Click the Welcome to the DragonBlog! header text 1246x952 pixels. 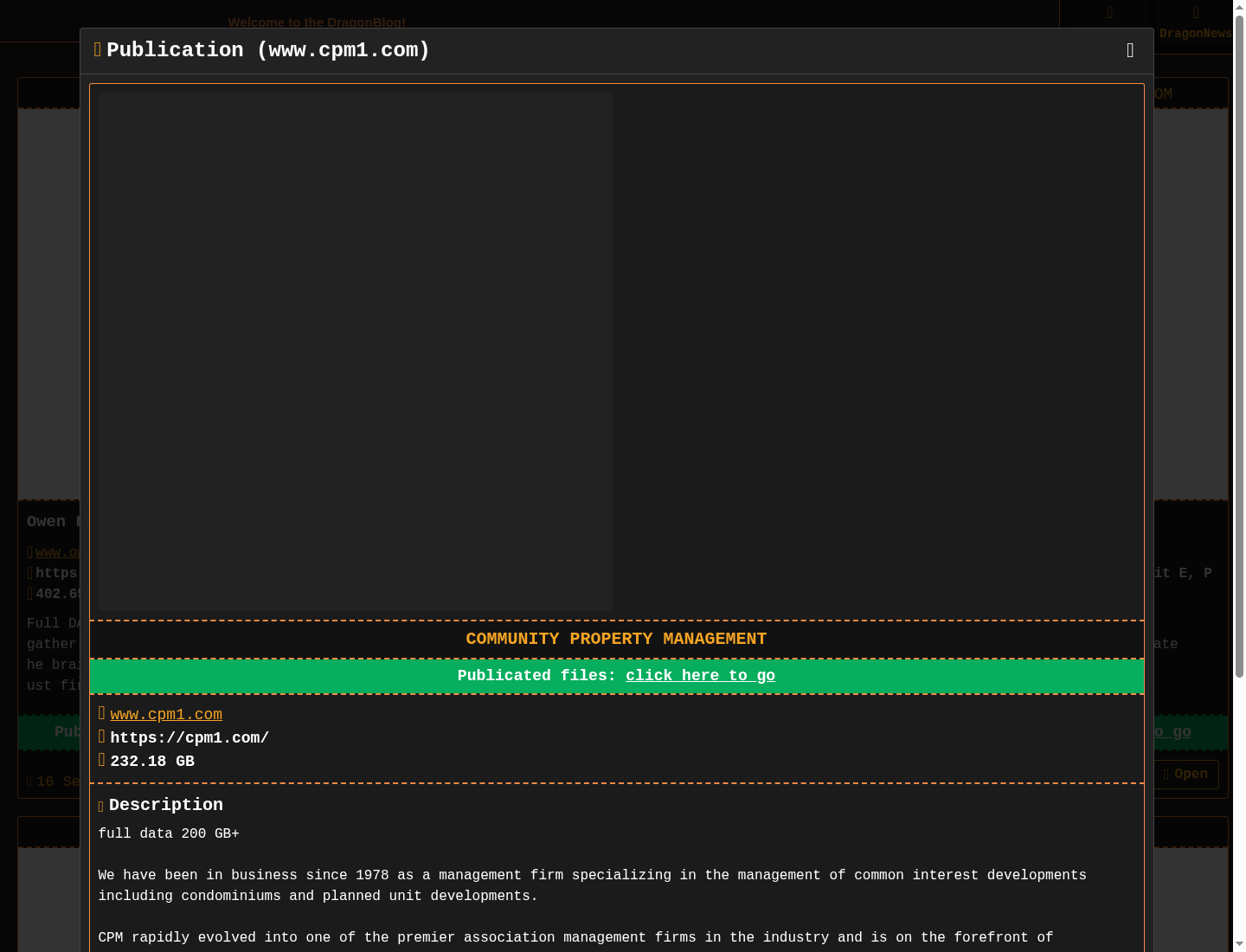point(317,23)
